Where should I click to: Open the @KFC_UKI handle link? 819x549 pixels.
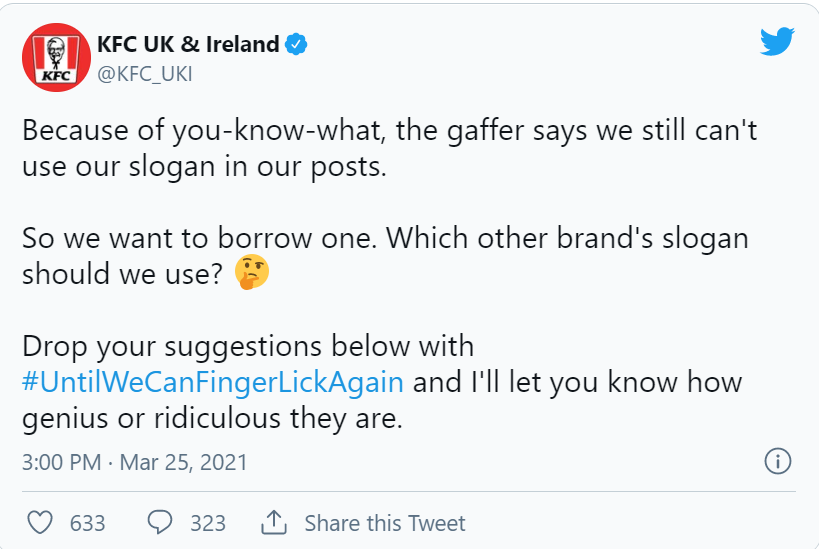145,74
